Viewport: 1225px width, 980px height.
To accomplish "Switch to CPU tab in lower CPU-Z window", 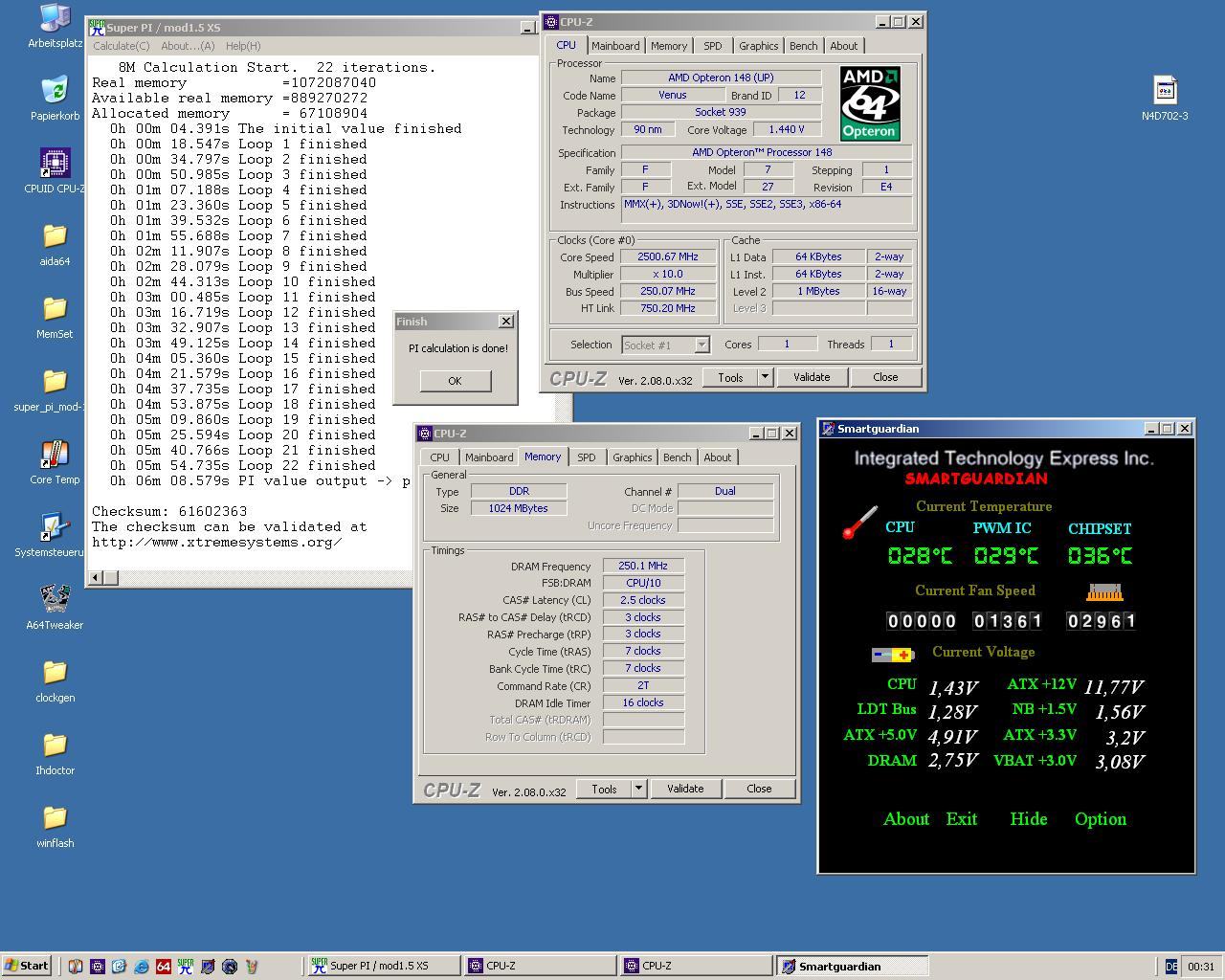I will click(x=439, y=457).
